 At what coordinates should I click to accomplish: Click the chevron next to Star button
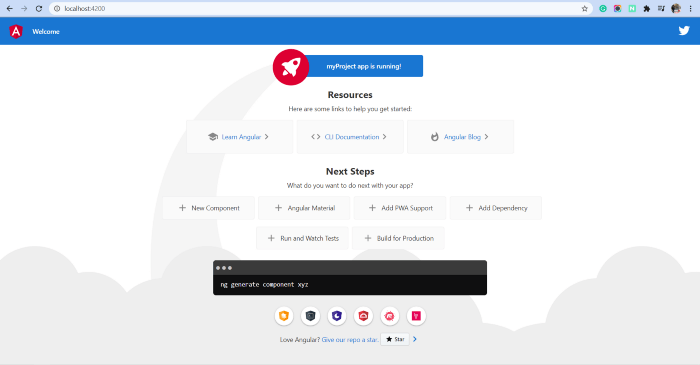coord(415,339)
